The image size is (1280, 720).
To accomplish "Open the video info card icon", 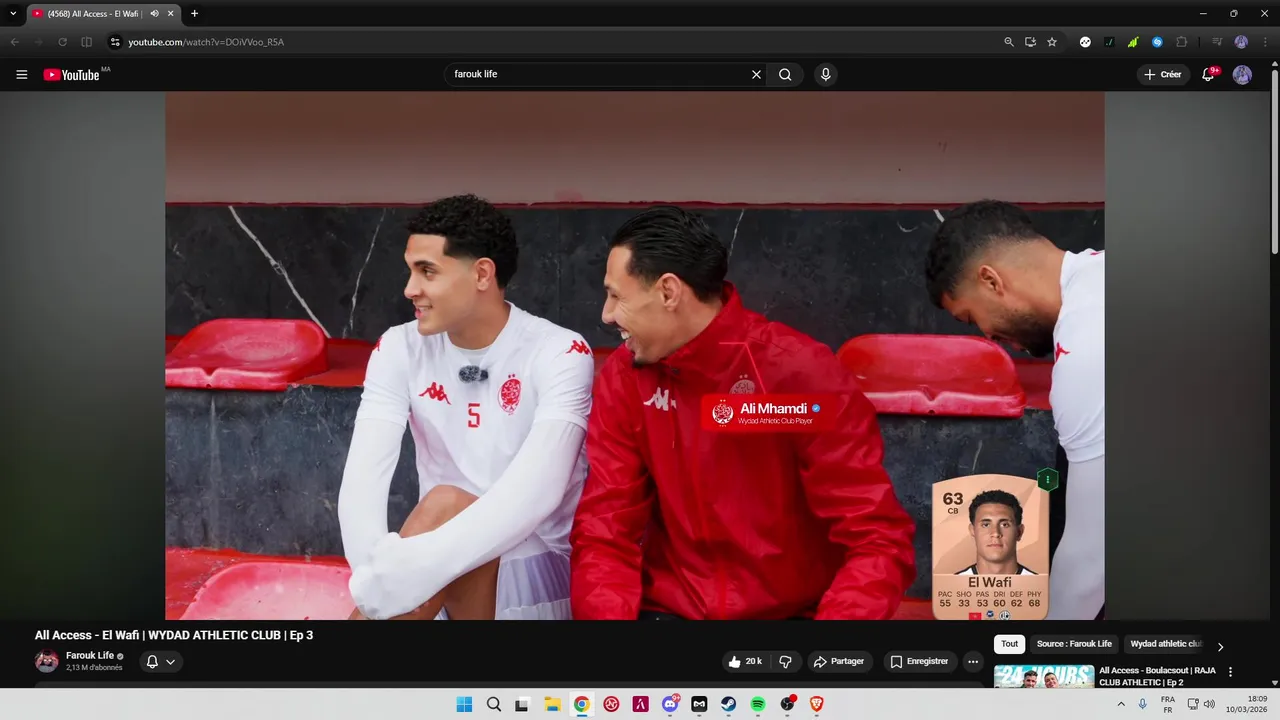I will coord(1047,480).
